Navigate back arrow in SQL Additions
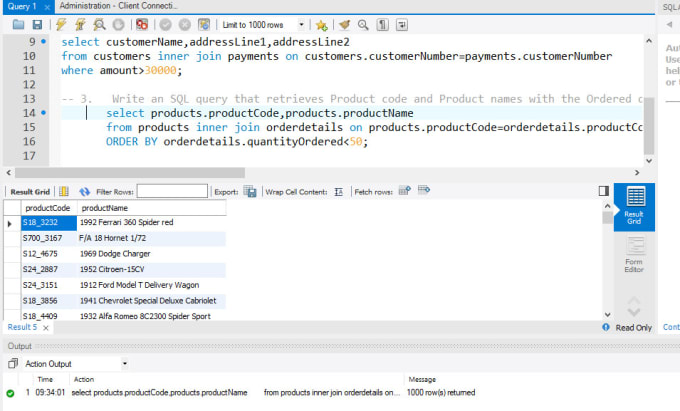Screen dimensions: 680x411 pyautogui.click(x=670, y=25)
